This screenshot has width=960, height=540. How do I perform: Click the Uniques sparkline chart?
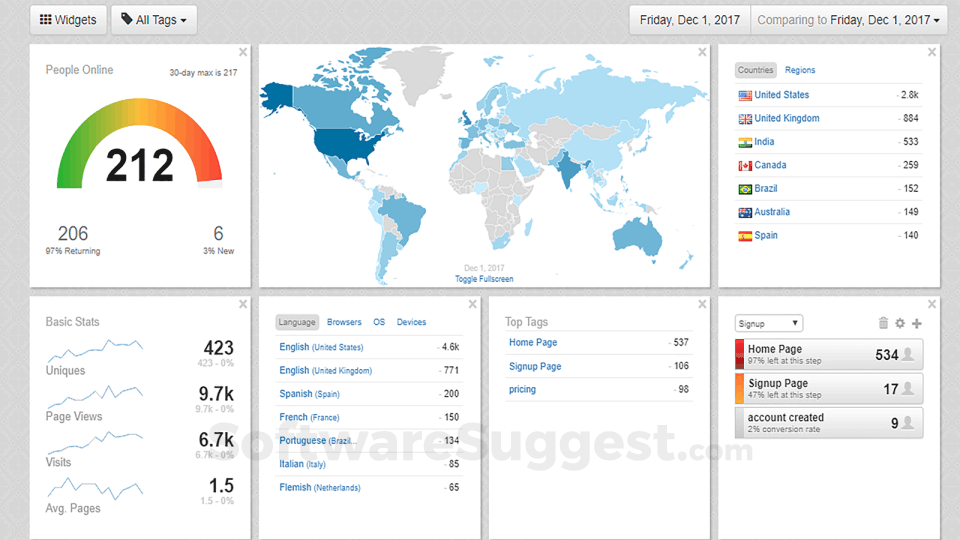pyautogui.click(x=95, y=350)
